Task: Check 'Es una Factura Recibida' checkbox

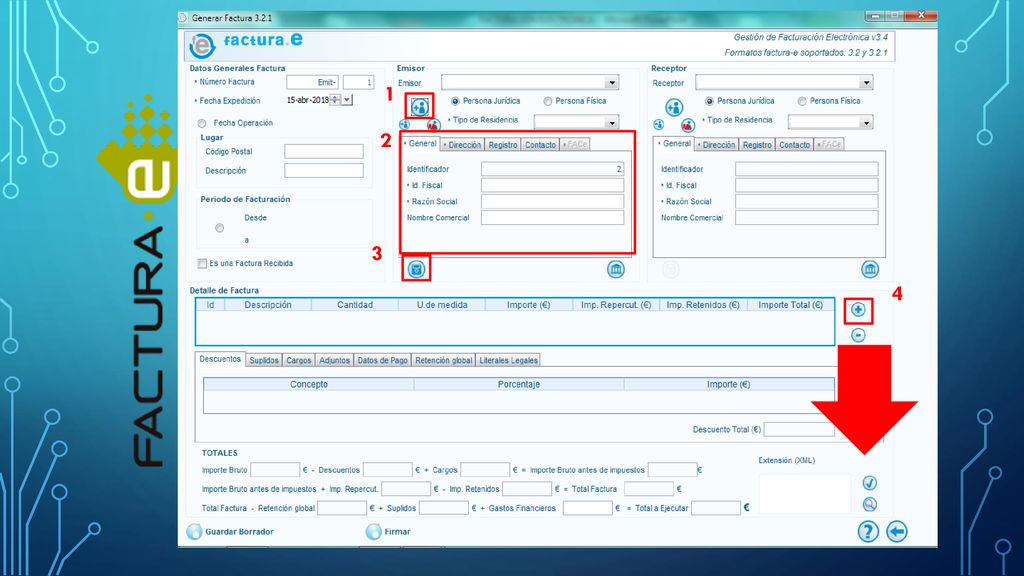Action: (202, 263)
